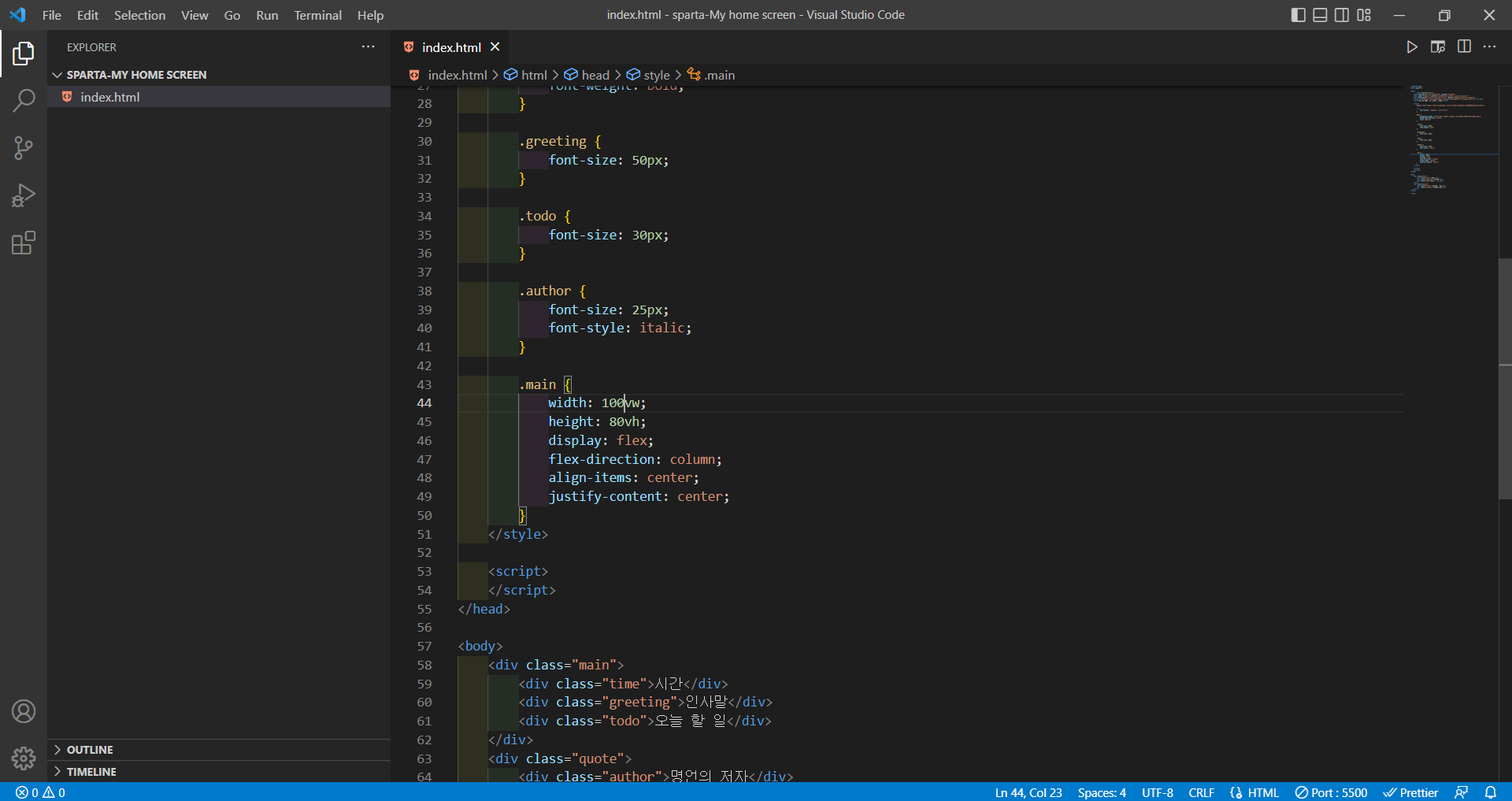Expand the TIMELINE section
Screen dimensions: 1512x801
219,772
